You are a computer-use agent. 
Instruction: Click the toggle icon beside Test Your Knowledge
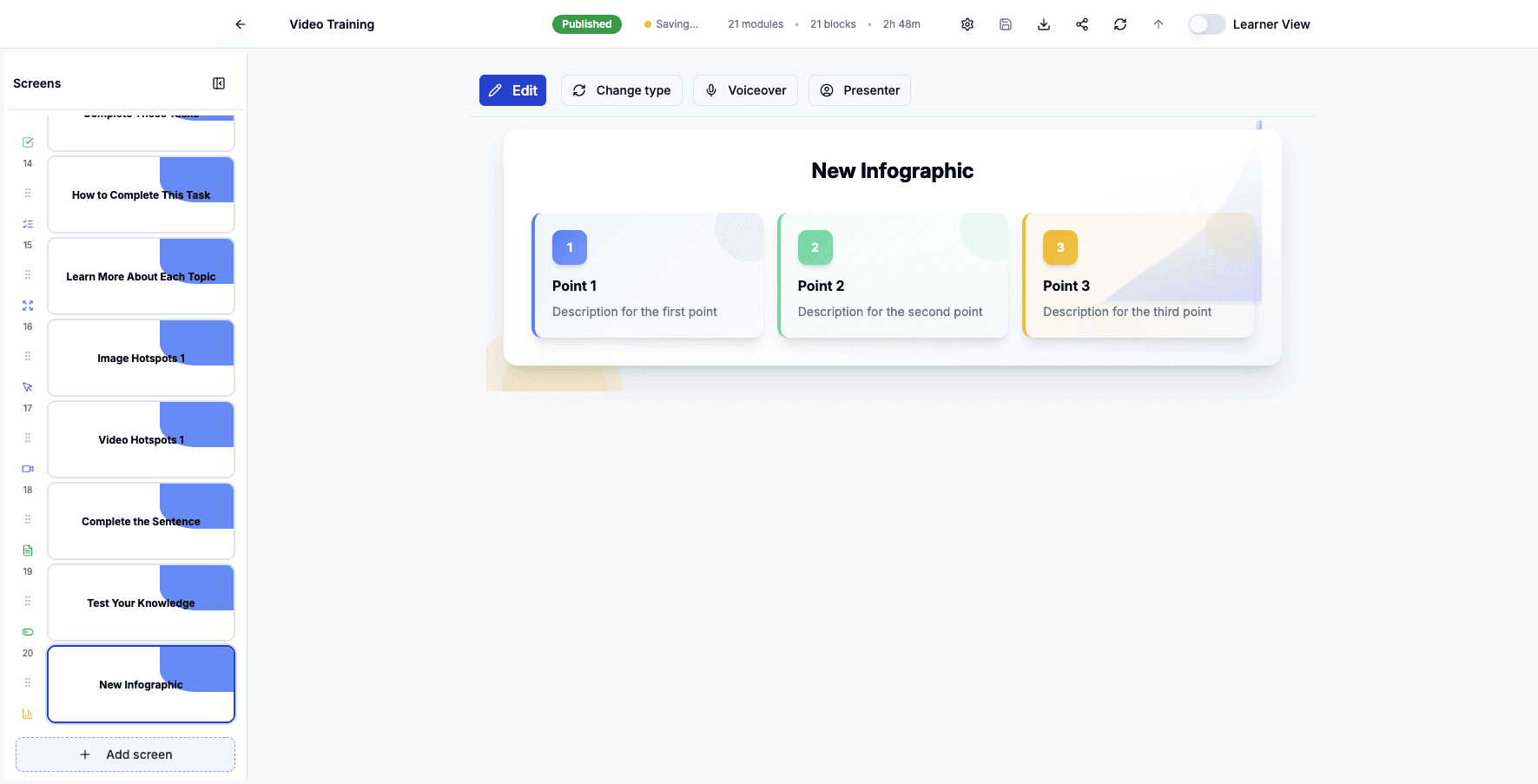coord(27,631)
